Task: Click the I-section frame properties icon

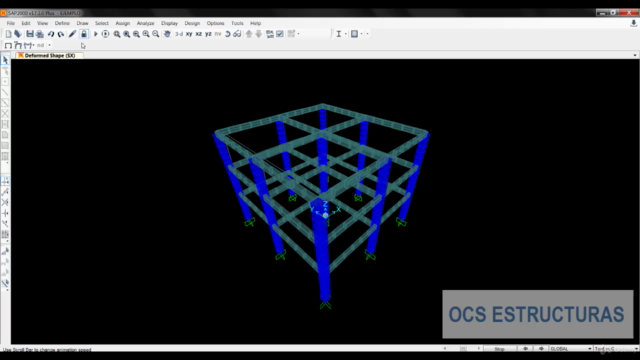Action: [x=339, y=34]
